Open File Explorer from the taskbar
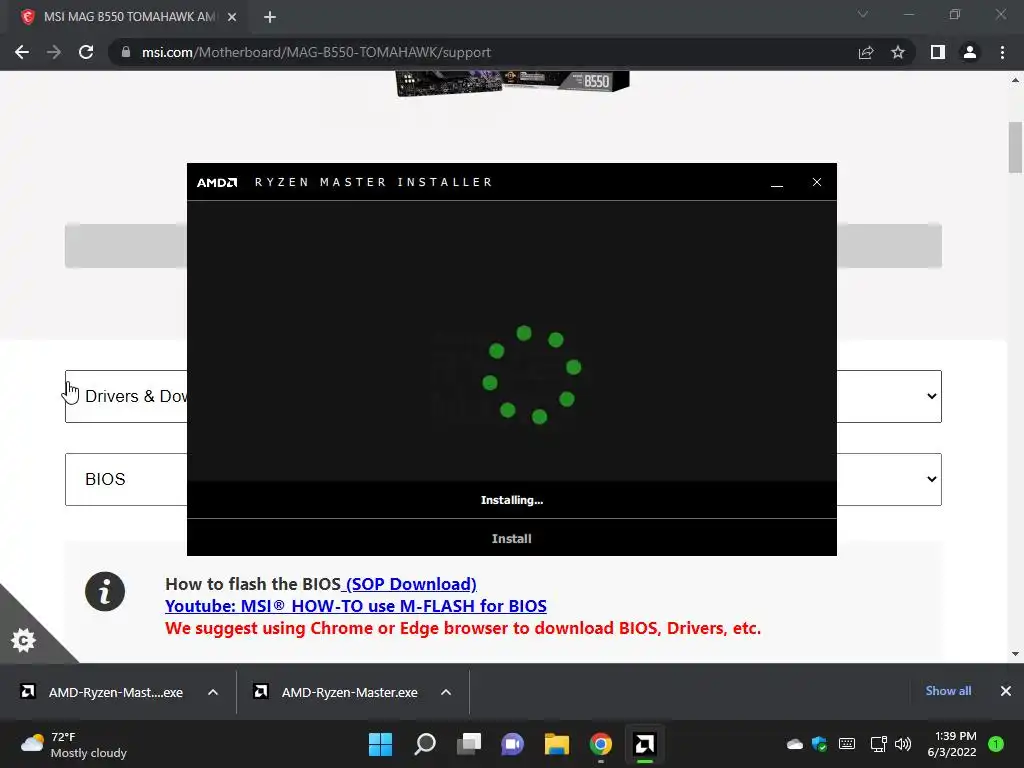Image resolution: width=1024 pixels, height=768 pixels. 556,744
